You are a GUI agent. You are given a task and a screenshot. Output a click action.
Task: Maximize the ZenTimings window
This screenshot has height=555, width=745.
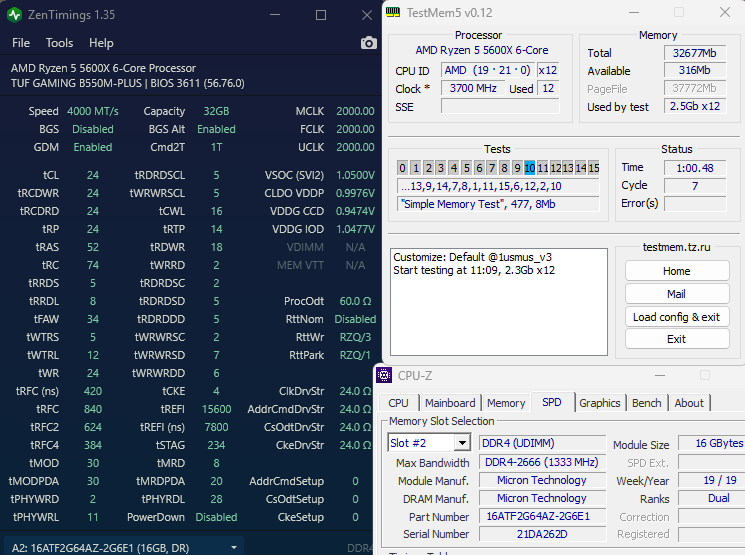tap(321, 15)
